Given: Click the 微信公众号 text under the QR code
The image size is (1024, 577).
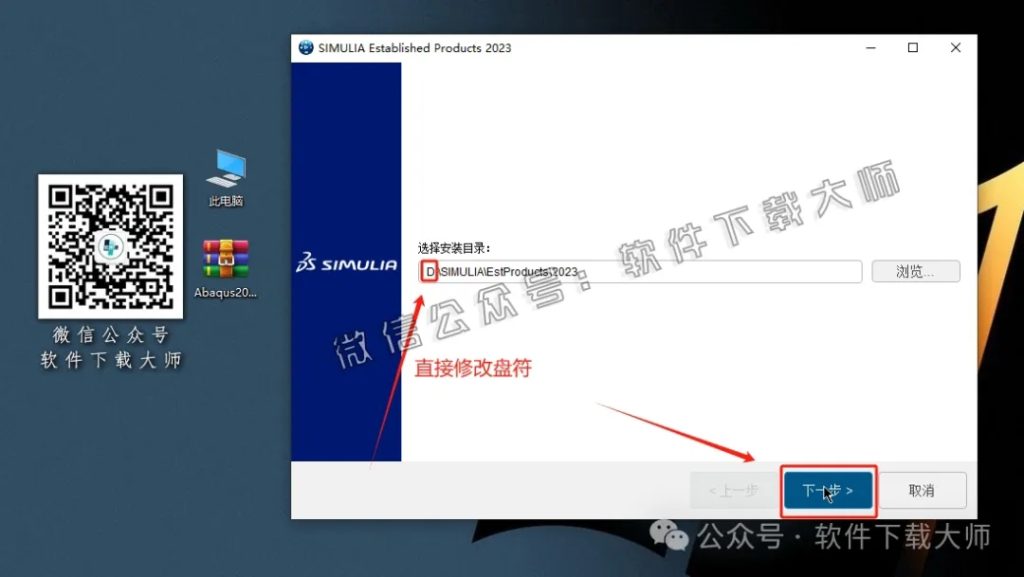Looking at the screenshot, I should [x=110, y=336].
